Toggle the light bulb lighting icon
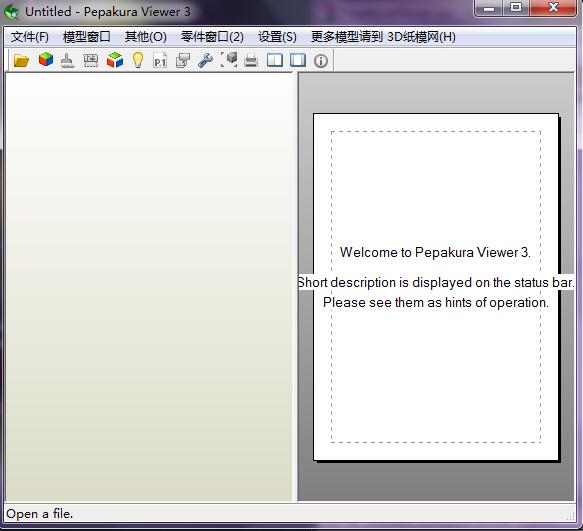Viewport: 583px width, 531px height. pos(138,60)
